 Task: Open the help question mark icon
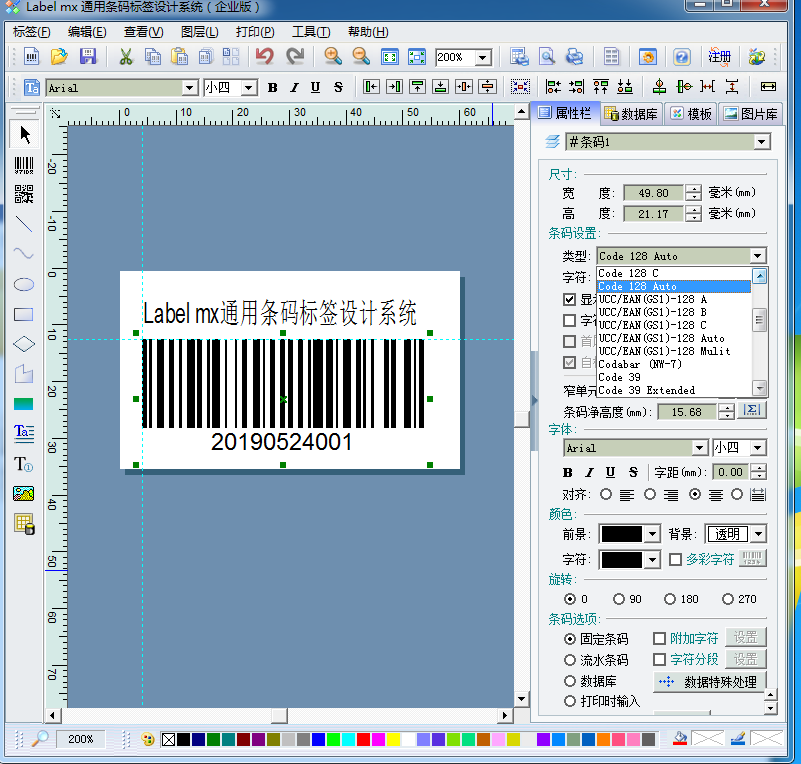pos(681,57)
